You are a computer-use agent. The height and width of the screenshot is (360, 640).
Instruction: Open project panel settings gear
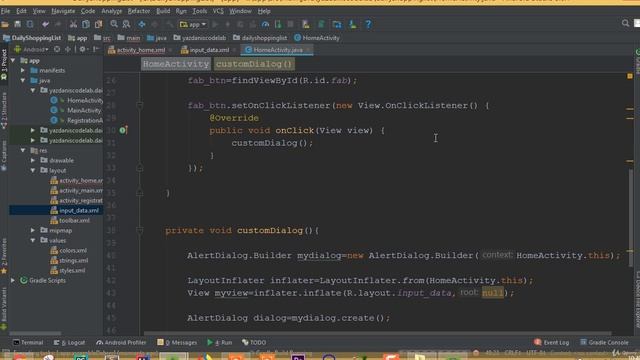(x=83, y=49)
